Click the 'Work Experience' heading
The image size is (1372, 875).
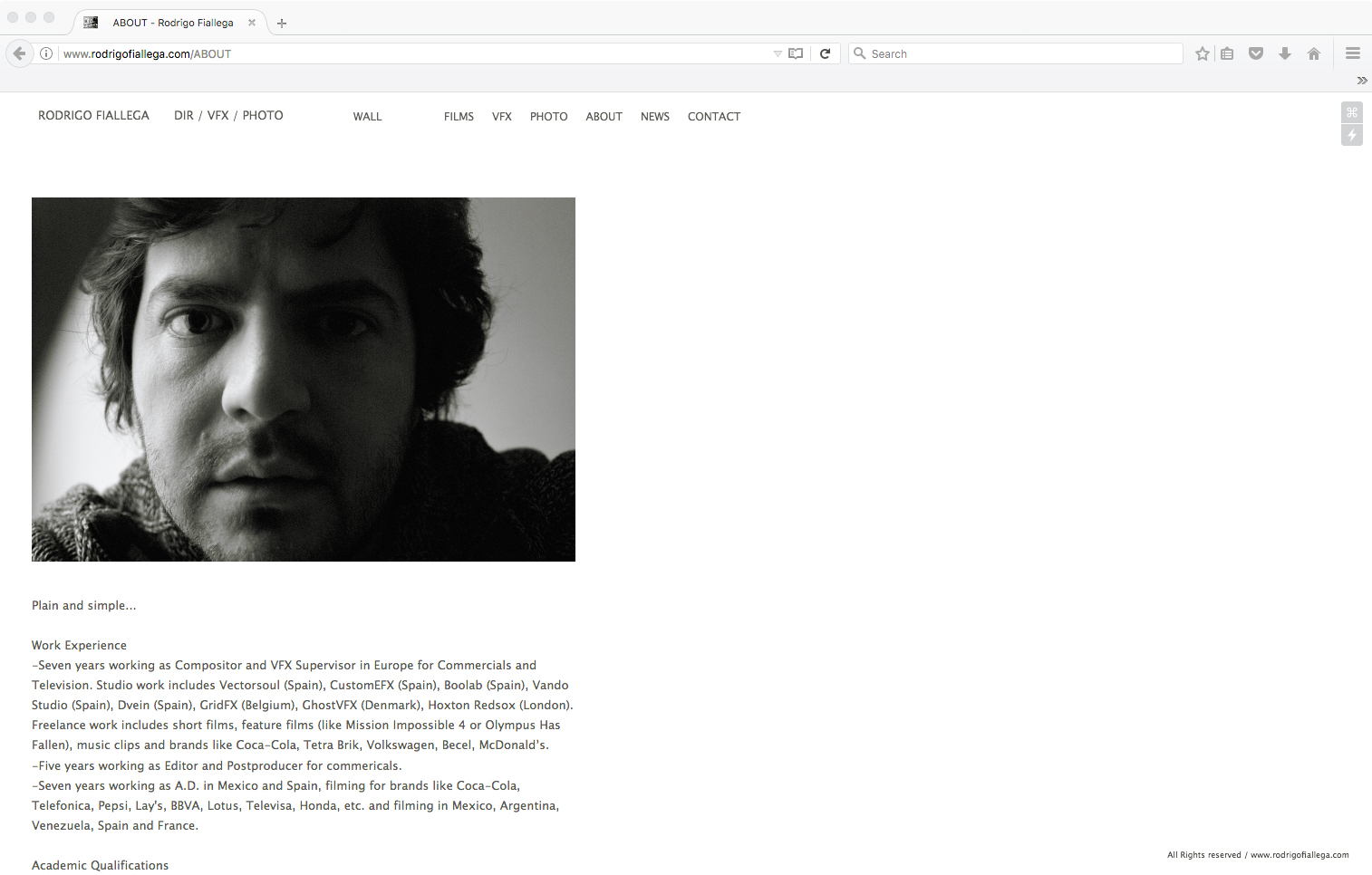79,646
